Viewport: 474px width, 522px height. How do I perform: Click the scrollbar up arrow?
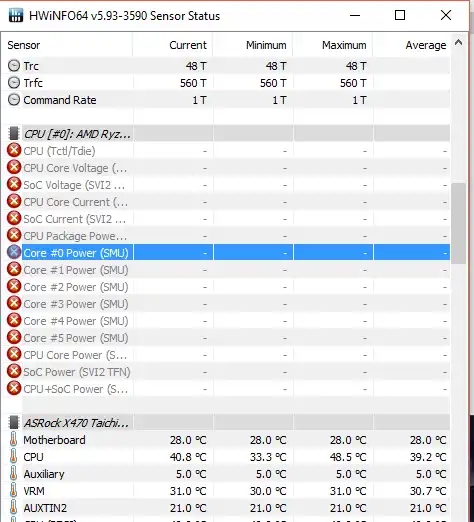[x=459, y=42]
